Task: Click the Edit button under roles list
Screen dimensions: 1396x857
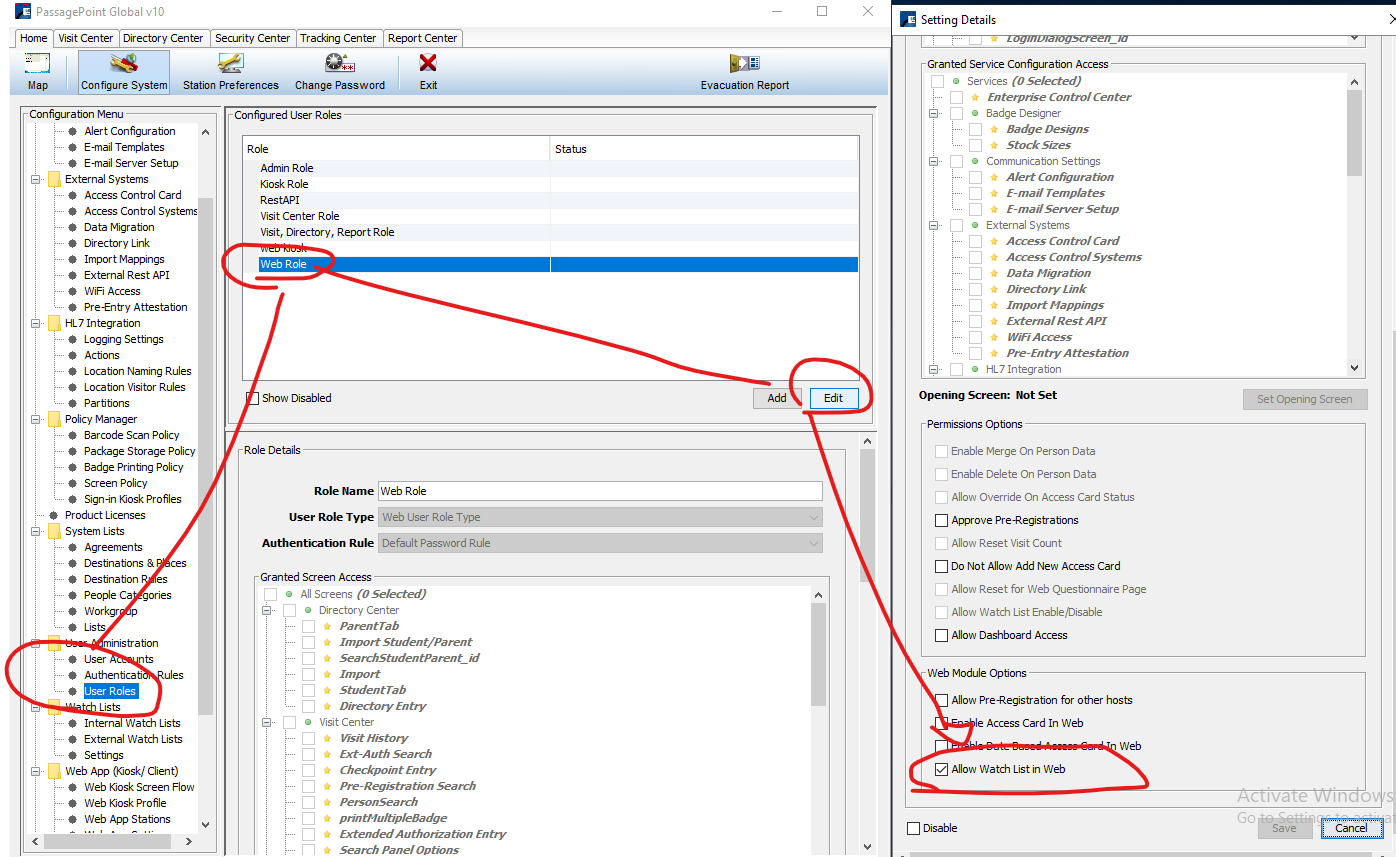Action: 833,398
